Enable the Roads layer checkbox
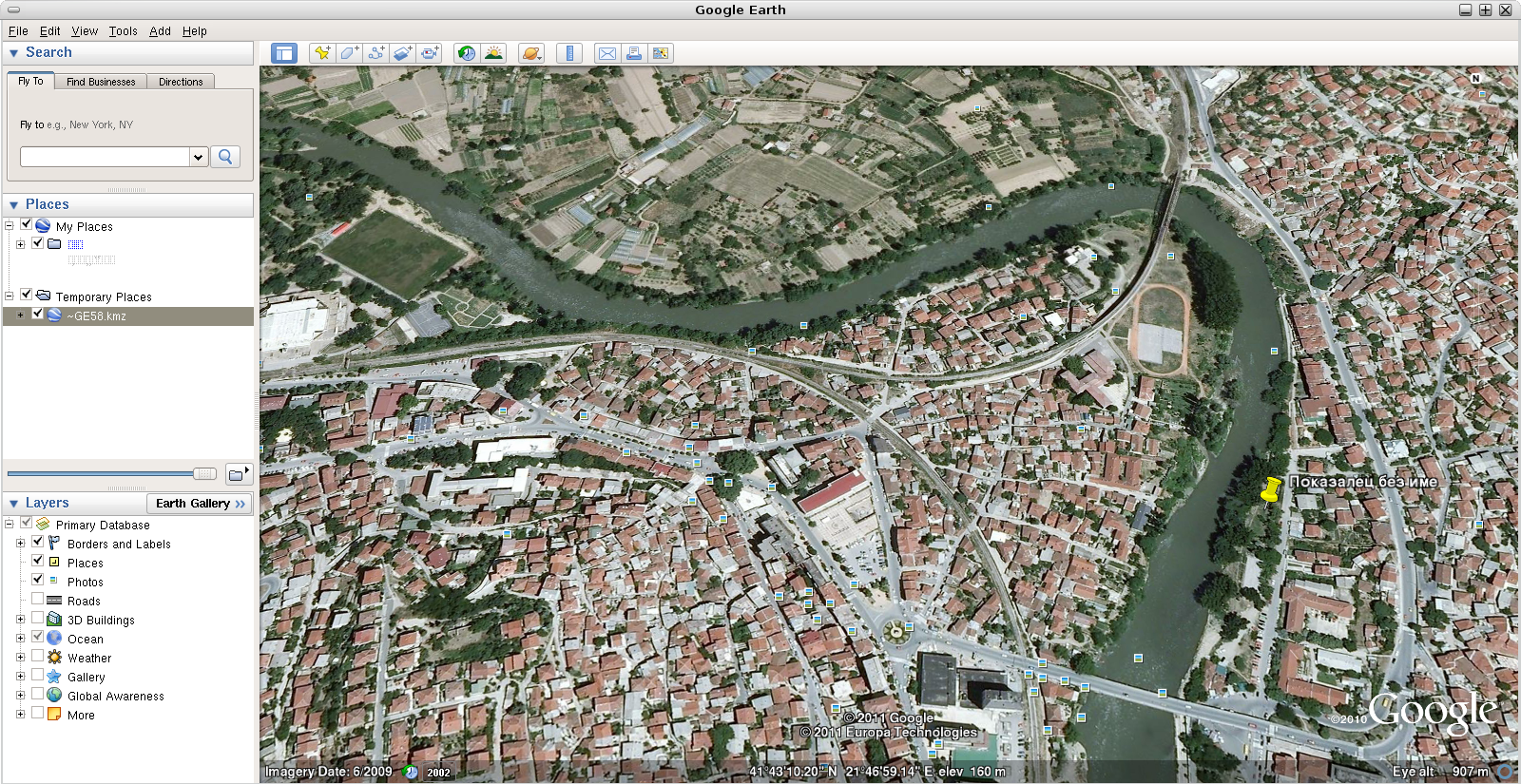The width and height of the screenshot is (1521, 784). pos(38,599)
